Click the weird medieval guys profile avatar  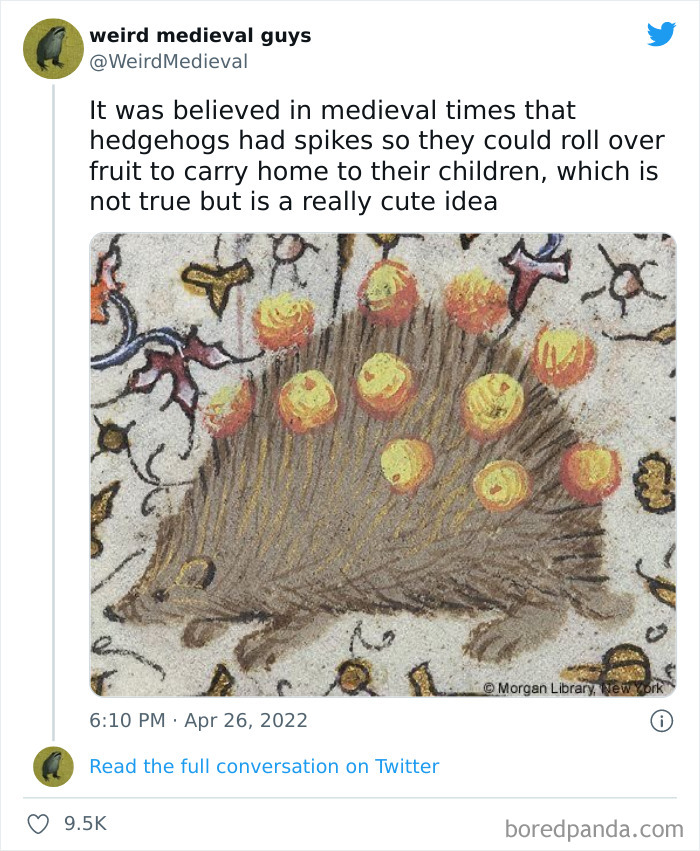click(51, 48)
